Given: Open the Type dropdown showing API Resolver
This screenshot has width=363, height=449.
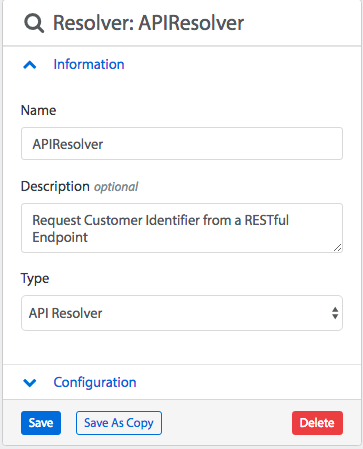Looking at the screenshot, I should click(182, 313).
